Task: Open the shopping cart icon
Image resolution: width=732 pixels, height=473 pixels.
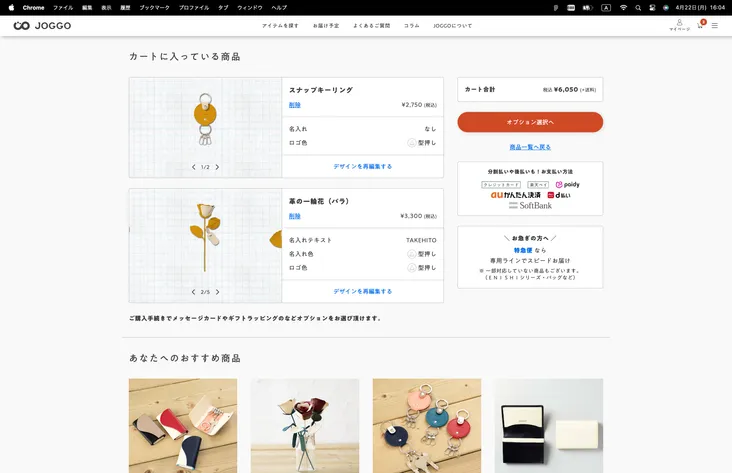Action: (x=700, y=25)
